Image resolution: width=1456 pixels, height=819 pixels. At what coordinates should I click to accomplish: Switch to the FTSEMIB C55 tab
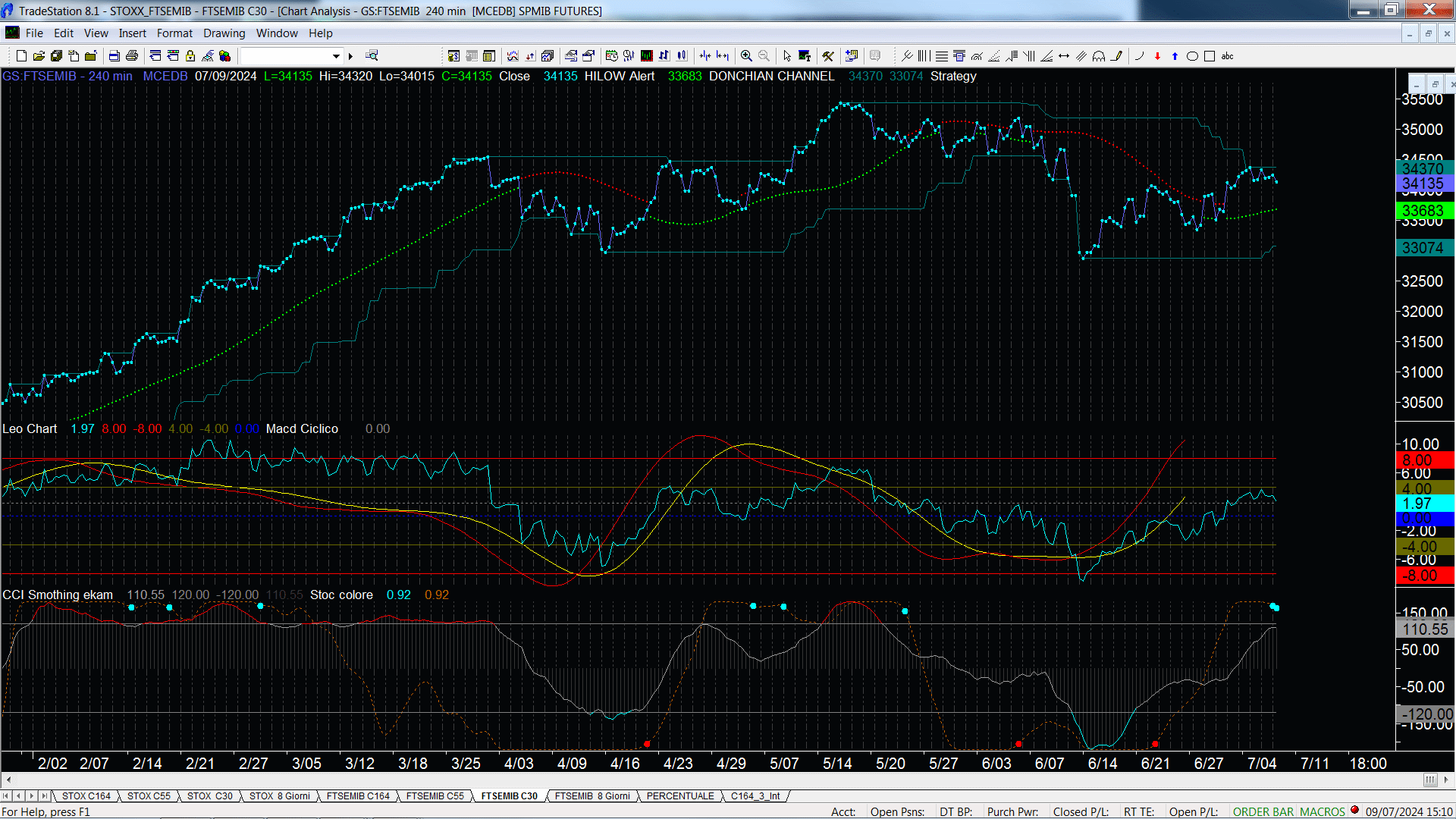(x=435, y=796)
